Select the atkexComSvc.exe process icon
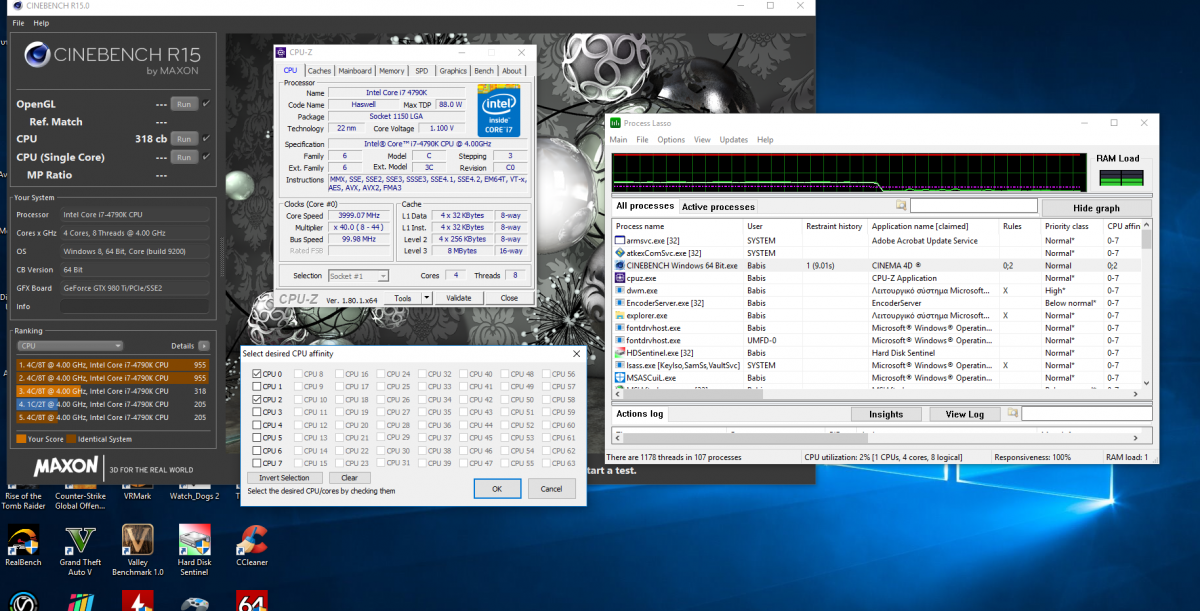 tap(619, 253)
